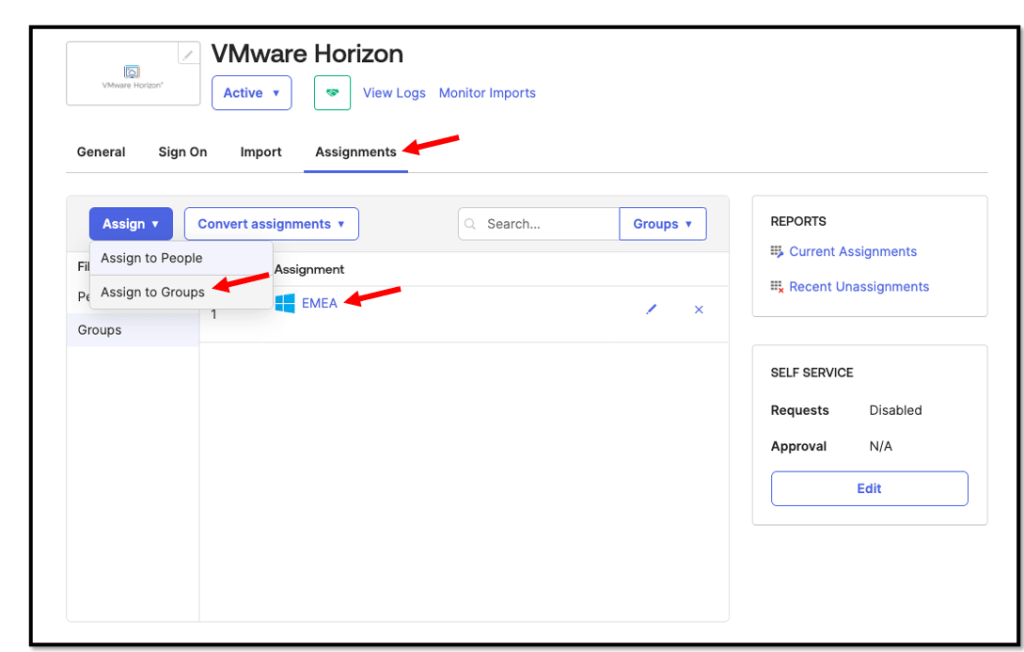Choose Assign to People menu option
The image size is (1024, 652).
click(x=151, y=258)
